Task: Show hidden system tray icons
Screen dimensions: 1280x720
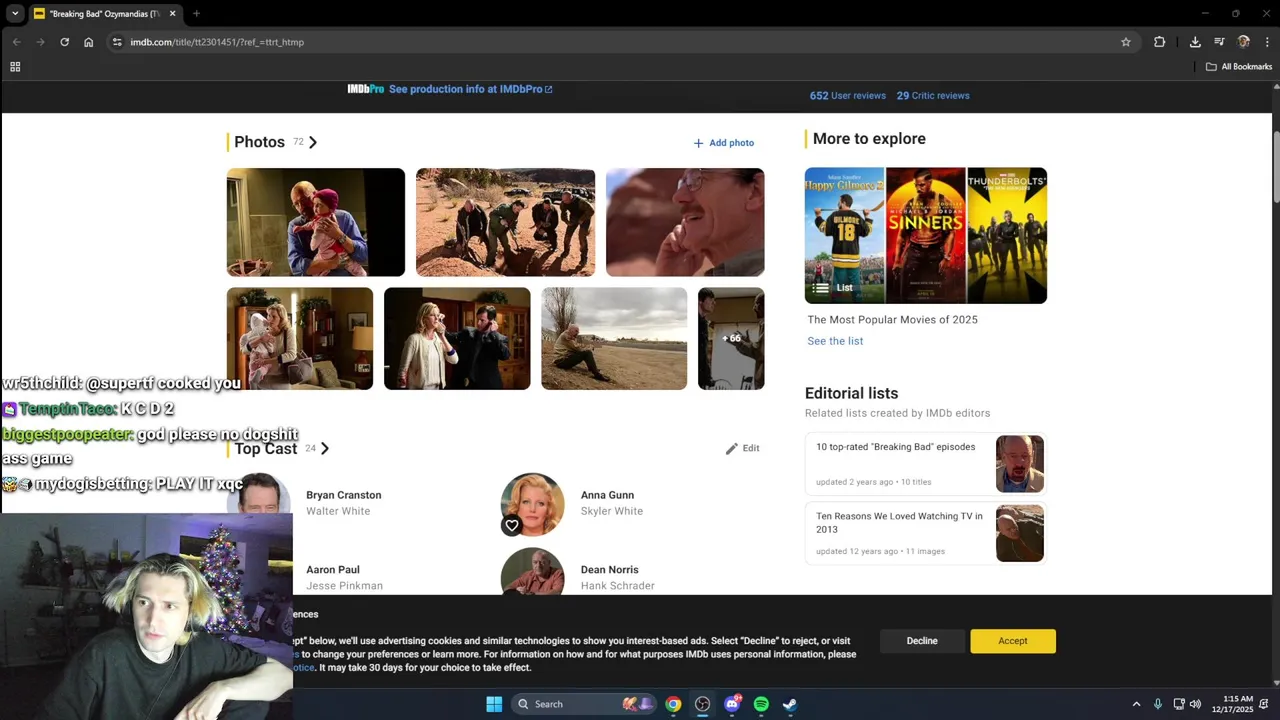Action: (1136, 704)
